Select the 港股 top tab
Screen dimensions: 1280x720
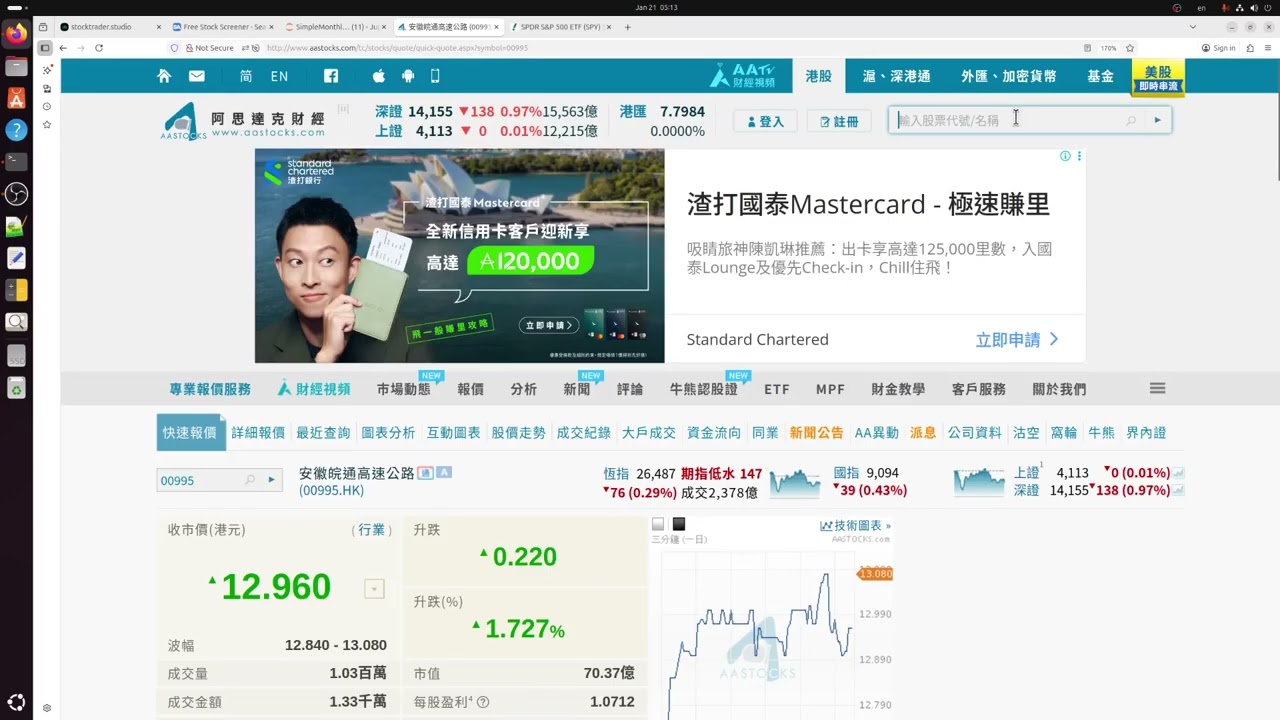click(x=818, y=76)
